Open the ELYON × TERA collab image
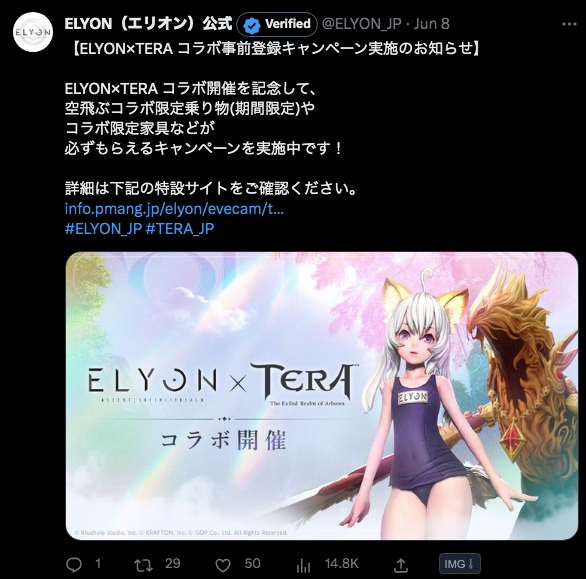Viewport: 586px width, 579px height. point(322,396)
